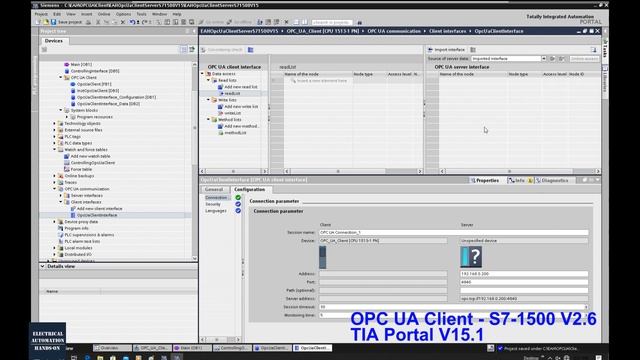Click the Search in project box
The image size is (640, 360).
332,22
